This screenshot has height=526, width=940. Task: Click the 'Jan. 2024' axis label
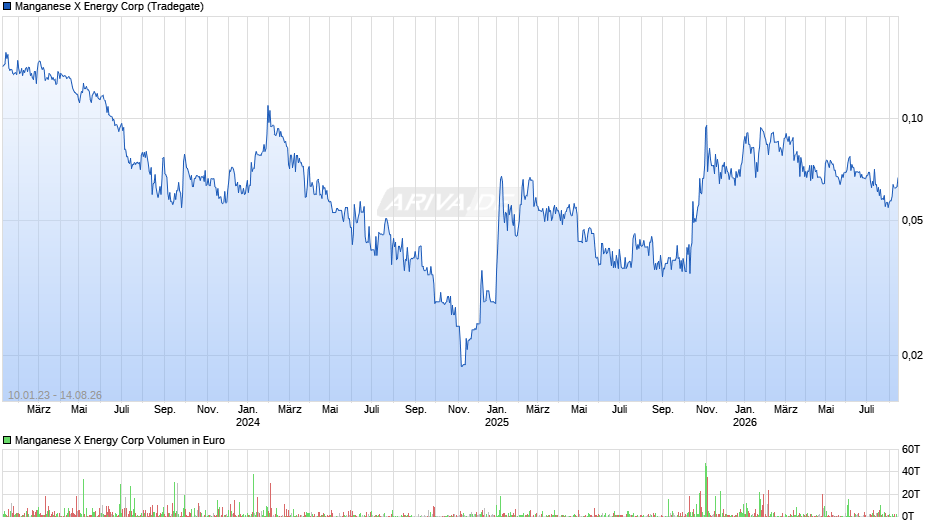point(248,416)
